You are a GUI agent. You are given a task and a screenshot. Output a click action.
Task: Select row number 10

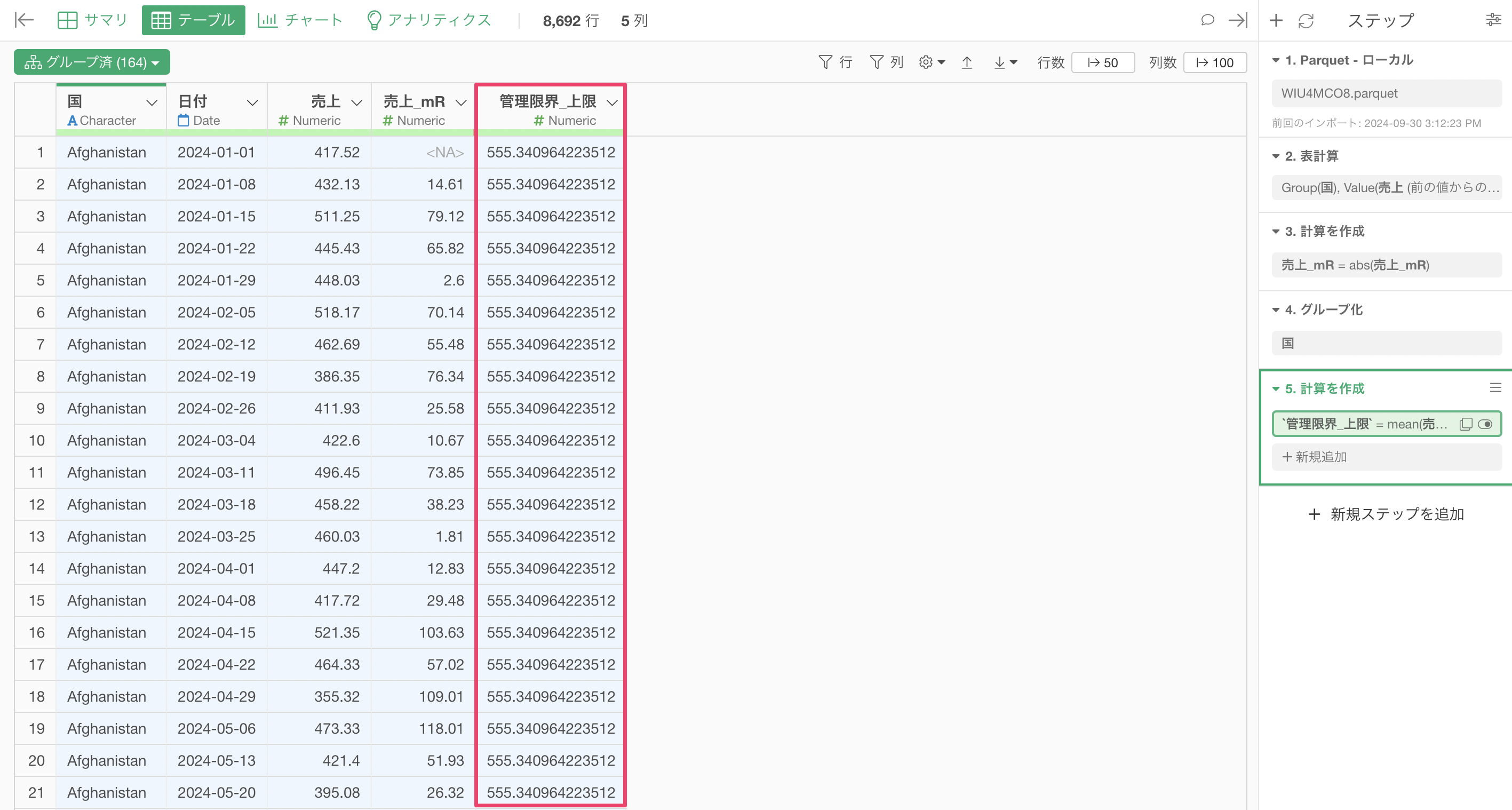(x=36, y=441)
